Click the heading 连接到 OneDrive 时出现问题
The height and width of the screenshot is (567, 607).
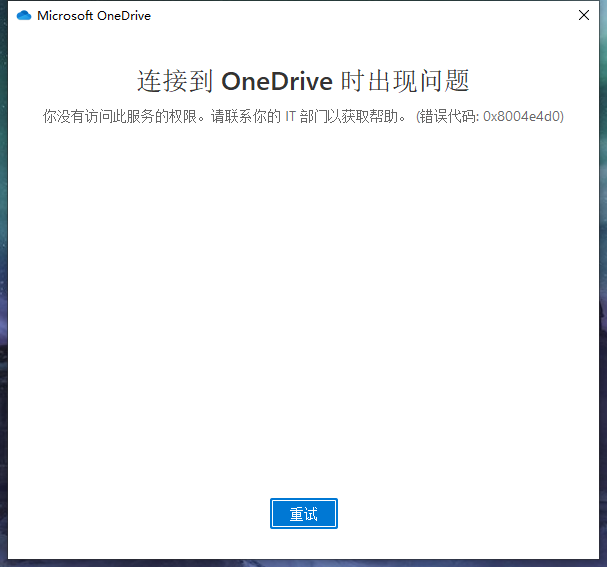click(x=303, y=81)
